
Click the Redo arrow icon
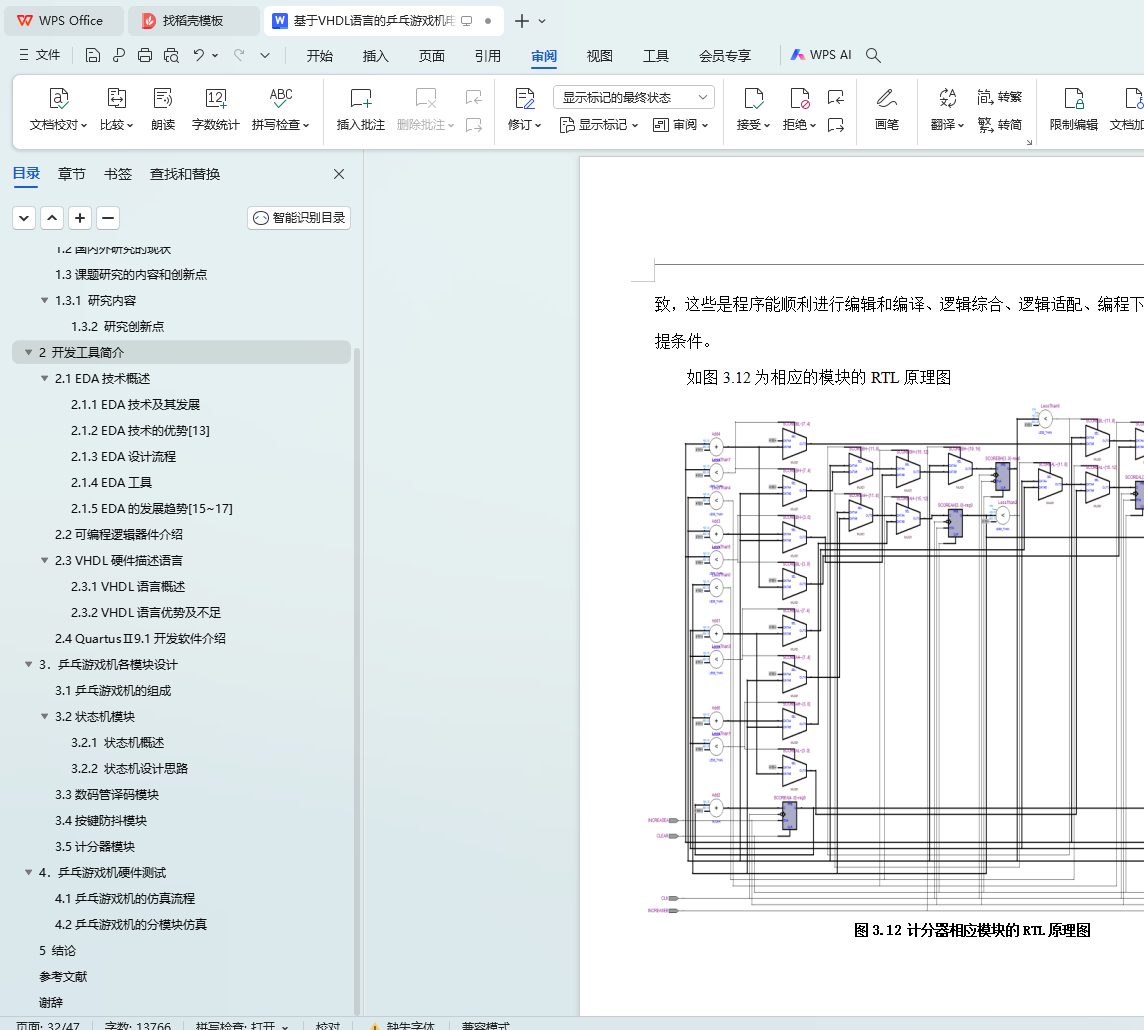[x=239, y=55]
